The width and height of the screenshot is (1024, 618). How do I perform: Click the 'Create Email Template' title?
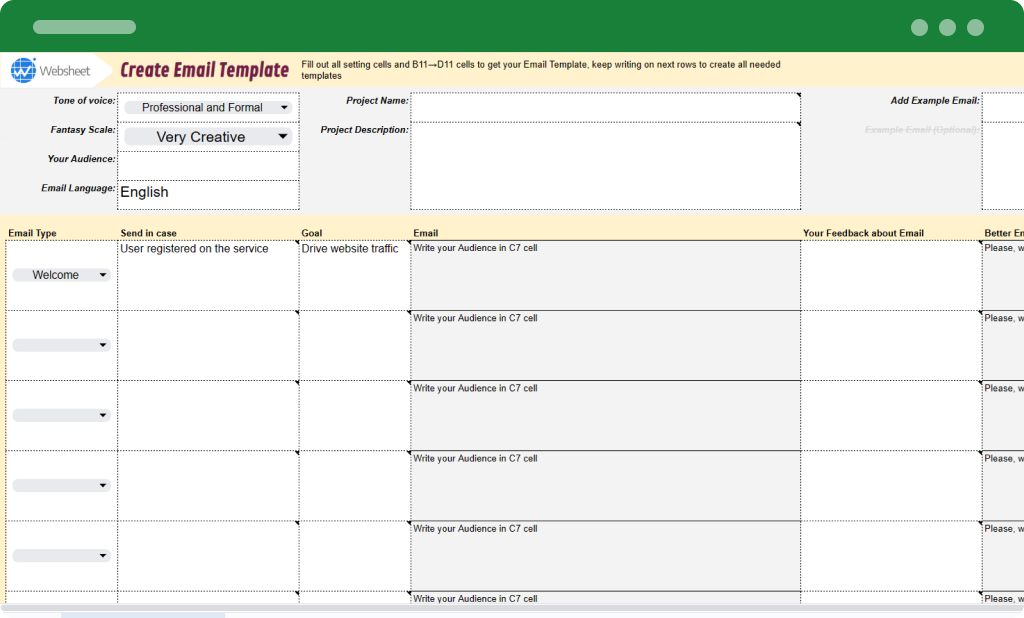pyautogui.click(x=204, y=70)
